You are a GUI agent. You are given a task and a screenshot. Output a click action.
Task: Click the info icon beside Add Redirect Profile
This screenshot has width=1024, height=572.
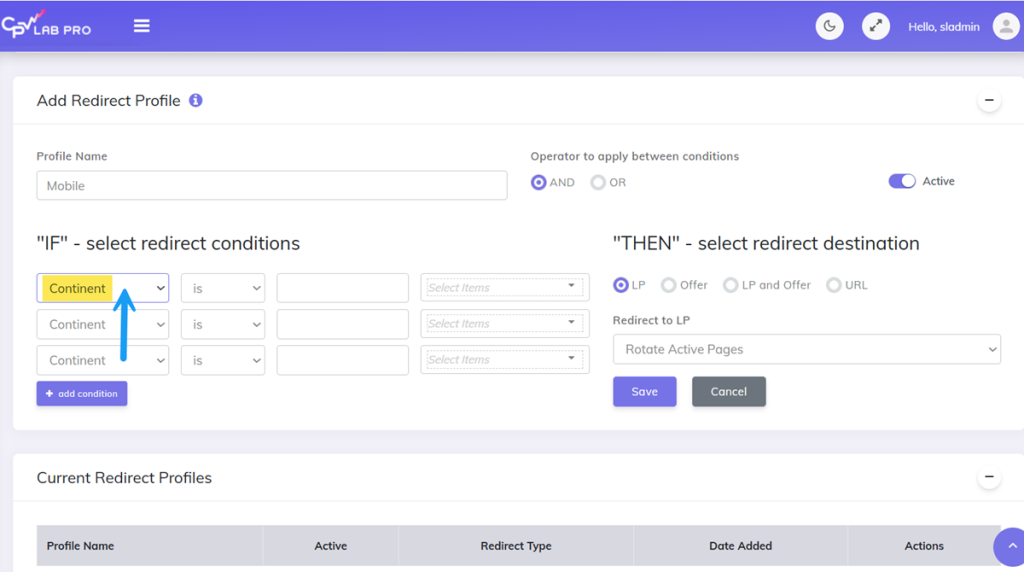click(195, 101)
